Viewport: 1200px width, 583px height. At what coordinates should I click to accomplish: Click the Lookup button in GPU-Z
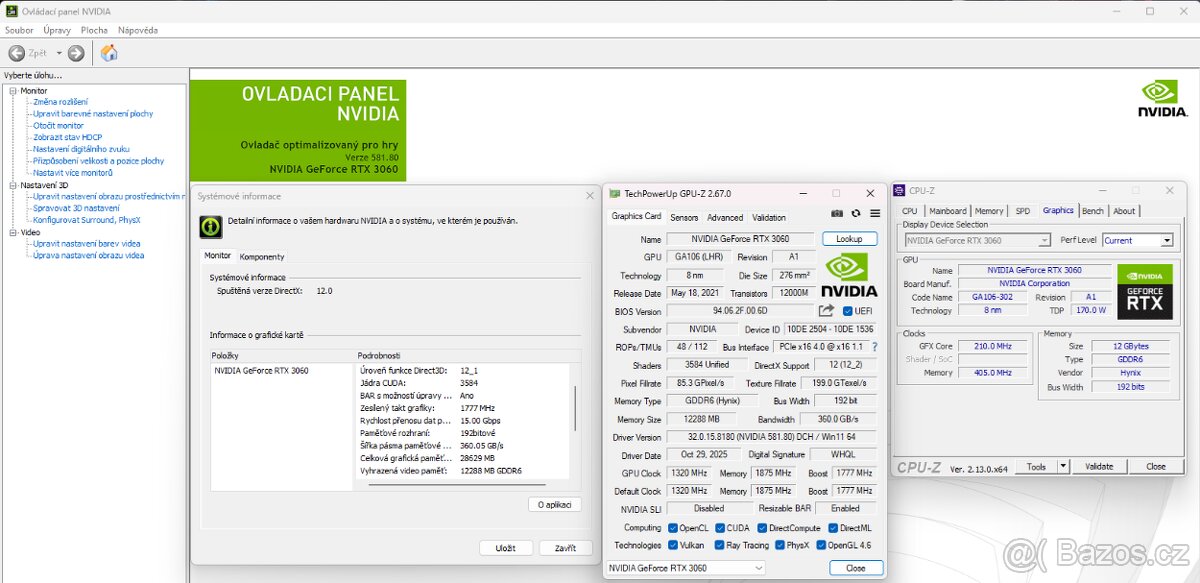click(x=849, y=238)
